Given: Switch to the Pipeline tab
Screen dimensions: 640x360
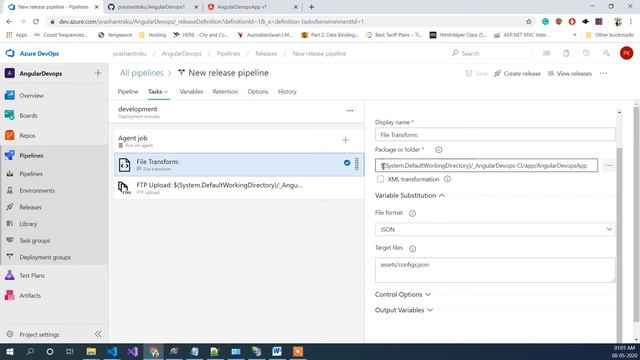Looking at the screenshot, I should 128,92.
